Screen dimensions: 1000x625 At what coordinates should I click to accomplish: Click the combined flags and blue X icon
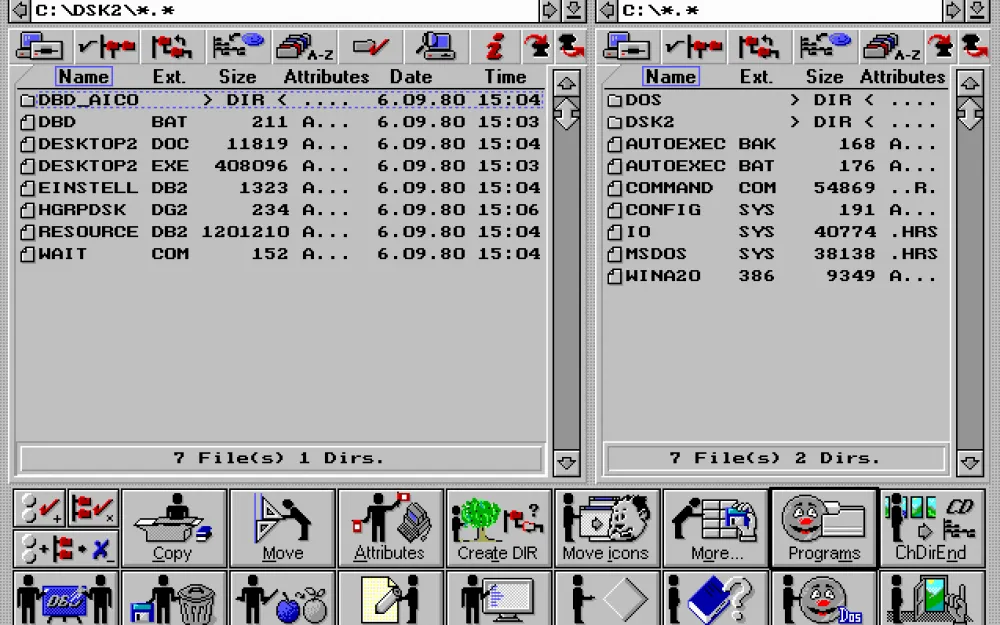tap(66, 548)
